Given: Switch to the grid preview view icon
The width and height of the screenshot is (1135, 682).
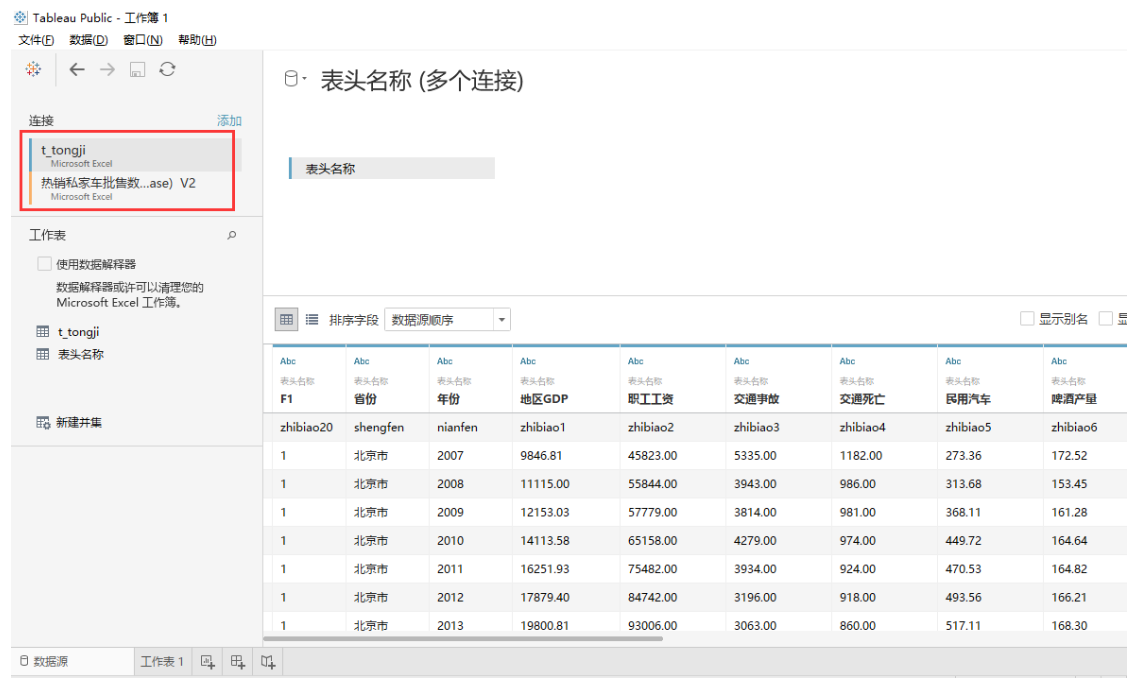Looking at the screenshot, I should [x=287, y=319].
